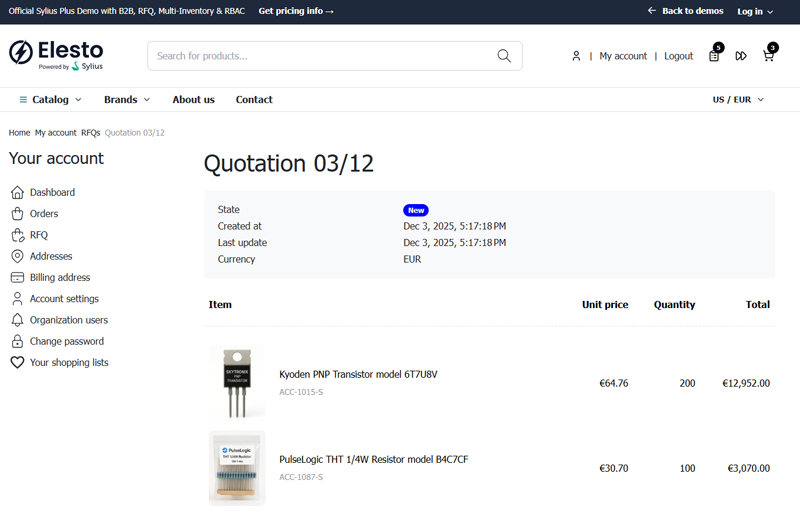The width and height of the screenshot is (800, 521).
Task: Open the shopping cart icon
Action: [x=768, y=56]
